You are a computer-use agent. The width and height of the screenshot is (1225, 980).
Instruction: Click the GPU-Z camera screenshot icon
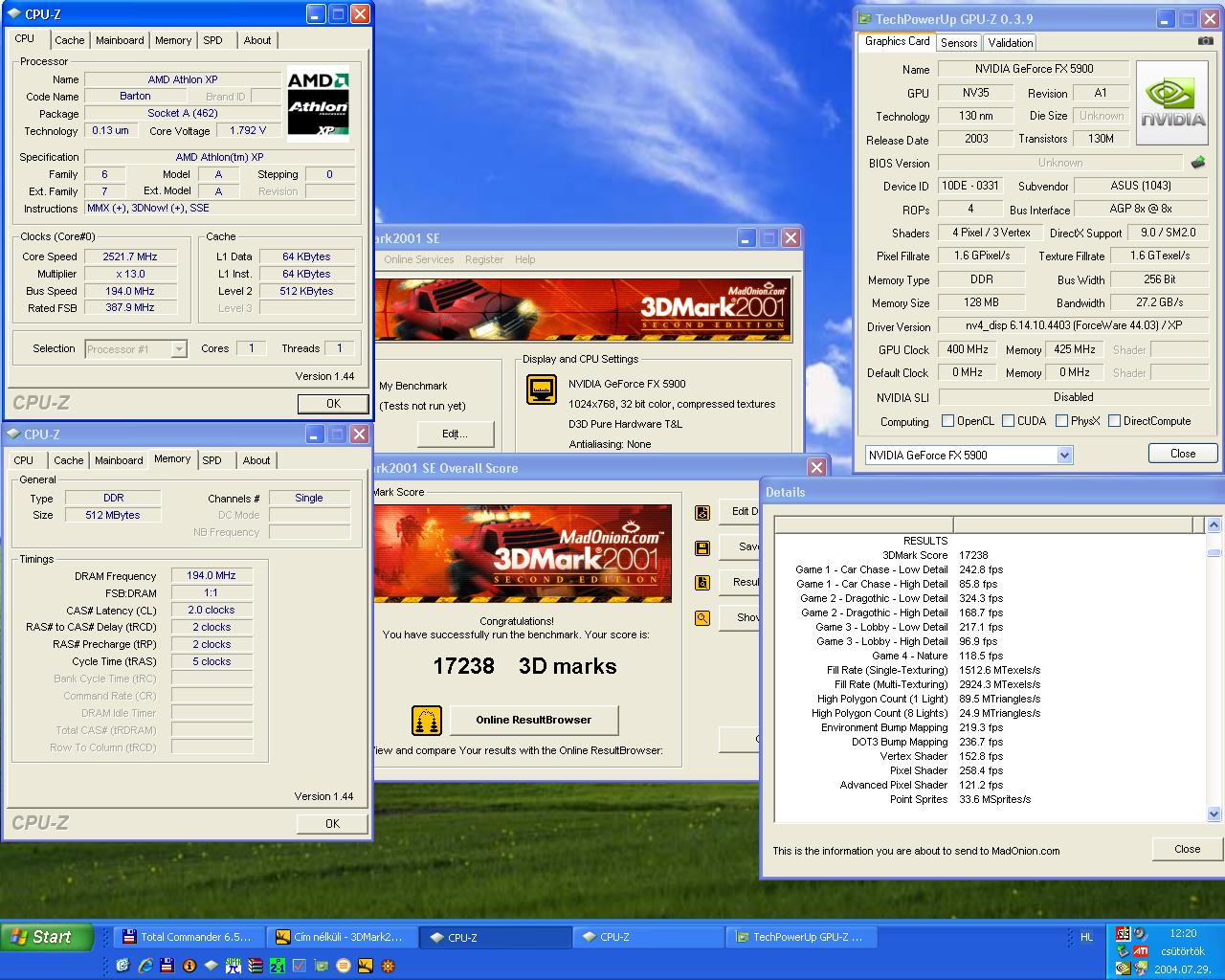coord(1205,41)
